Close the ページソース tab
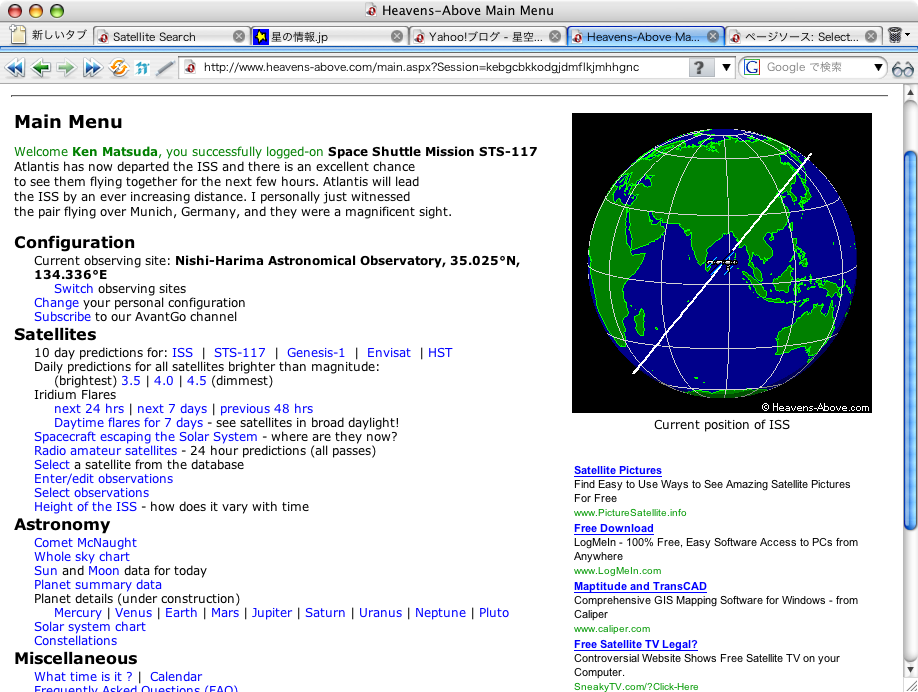The height and width of the screenshot is (692, 918). [871, 36]
